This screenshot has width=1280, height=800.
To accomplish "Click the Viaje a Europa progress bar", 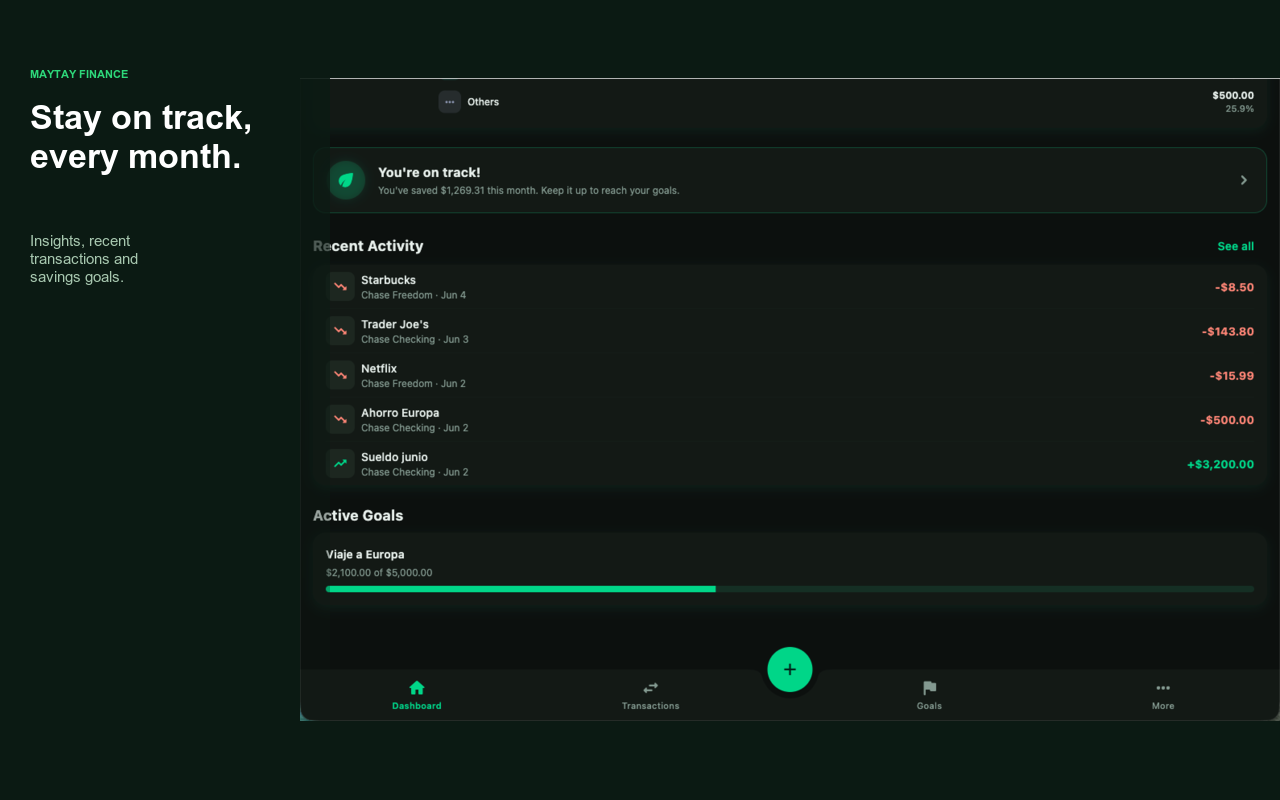I will coord(790,589).
